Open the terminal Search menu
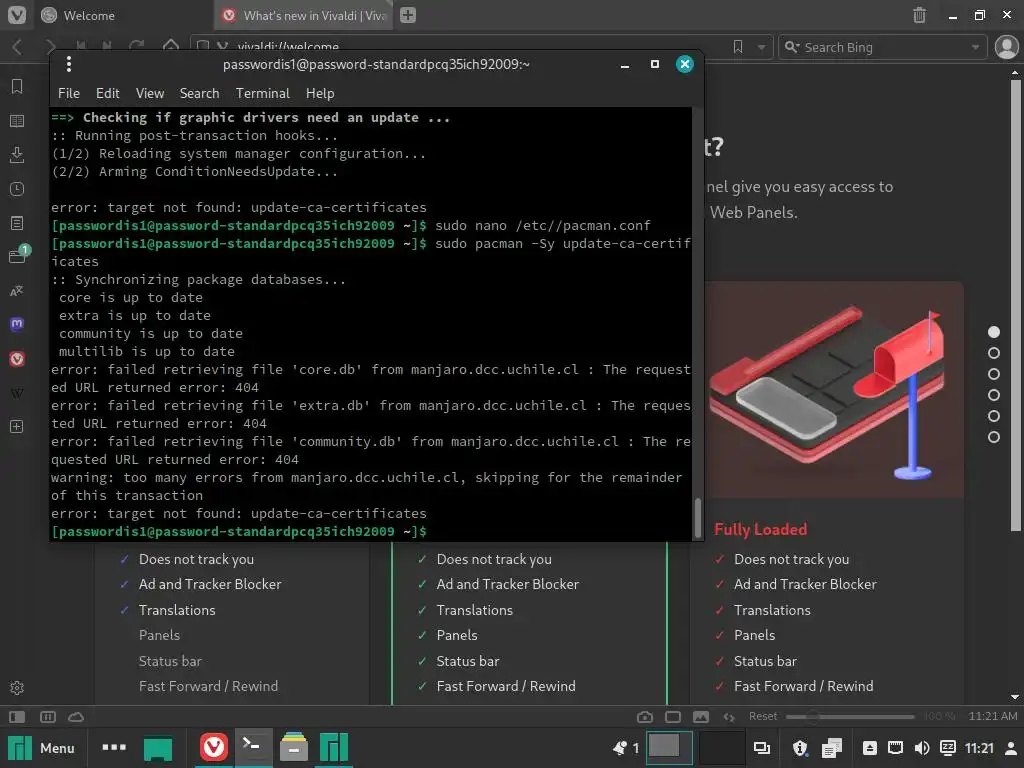The width and height of the screenshot is (1024, 768). [199, 93]
